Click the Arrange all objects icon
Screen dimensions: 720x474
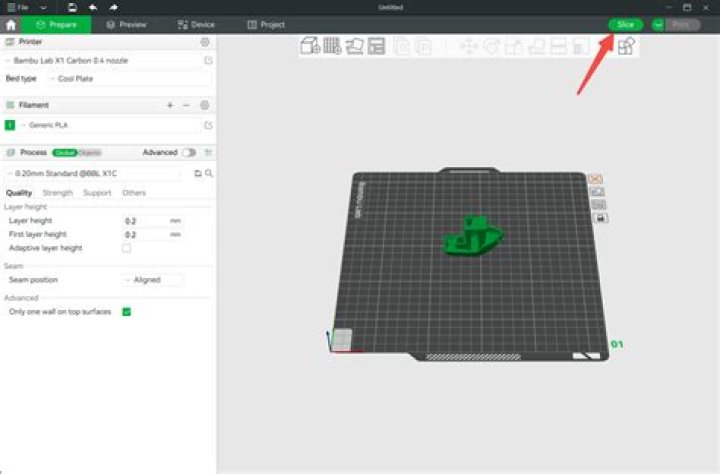pos(376,46)
